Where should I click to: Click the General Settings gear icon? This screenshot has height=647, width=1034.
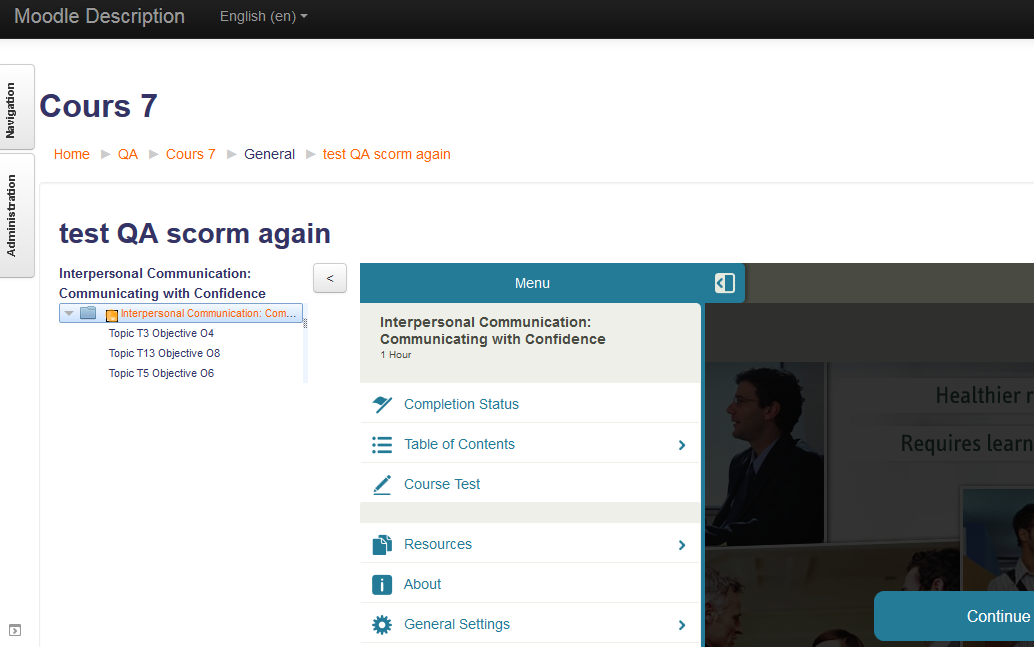pyautogui.click(x=382, y=625)
